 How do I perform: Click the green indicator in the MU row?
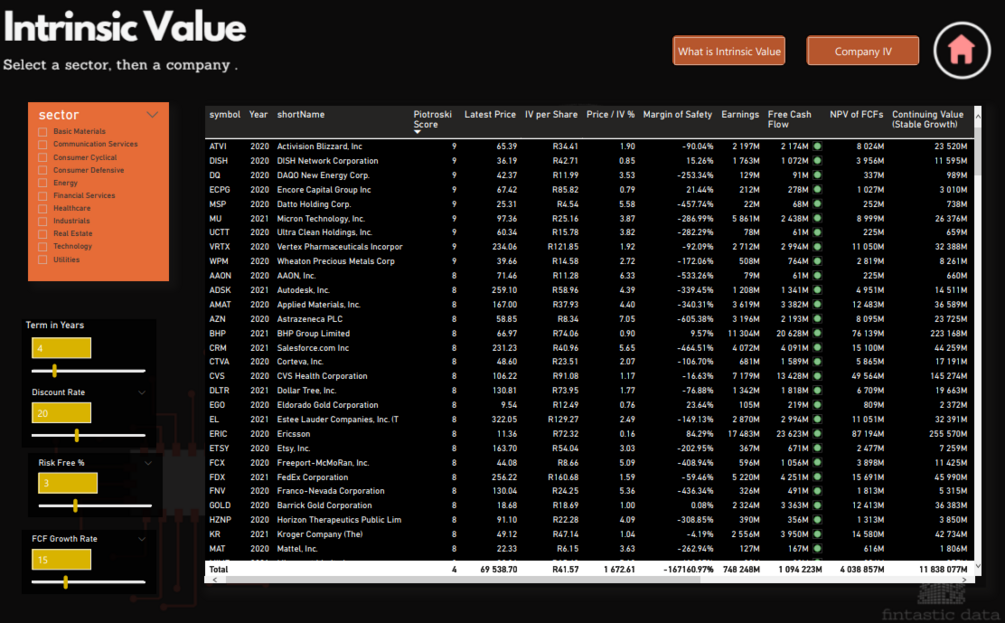click(817, 219)
